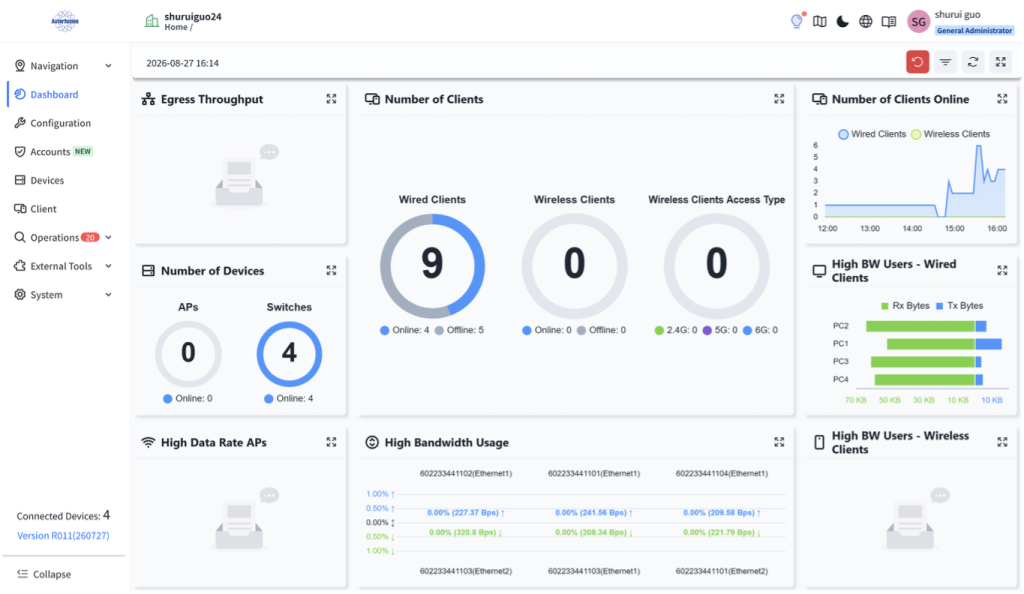Expand High BW Users - Wireless Clients panel

coord(1002,442)
